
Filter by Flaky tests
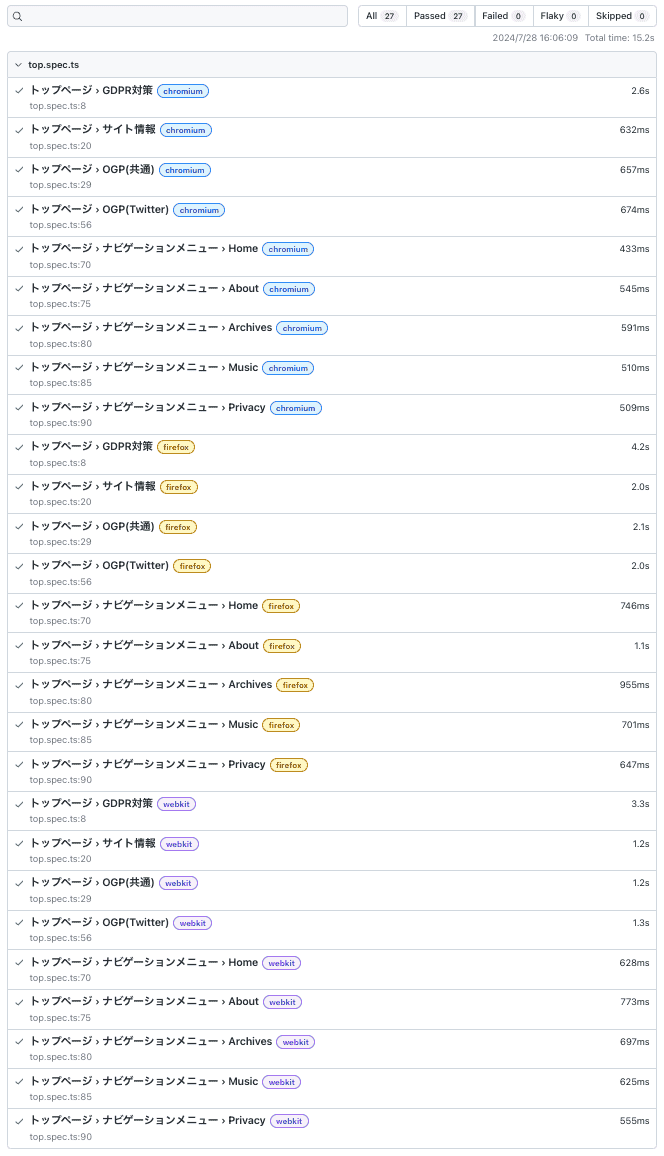(559, 16)
